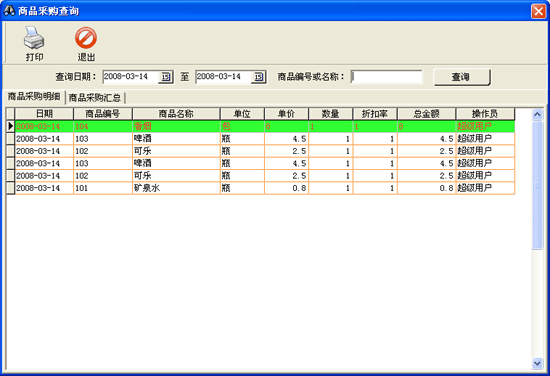Click the row selector of the current record

10,126
